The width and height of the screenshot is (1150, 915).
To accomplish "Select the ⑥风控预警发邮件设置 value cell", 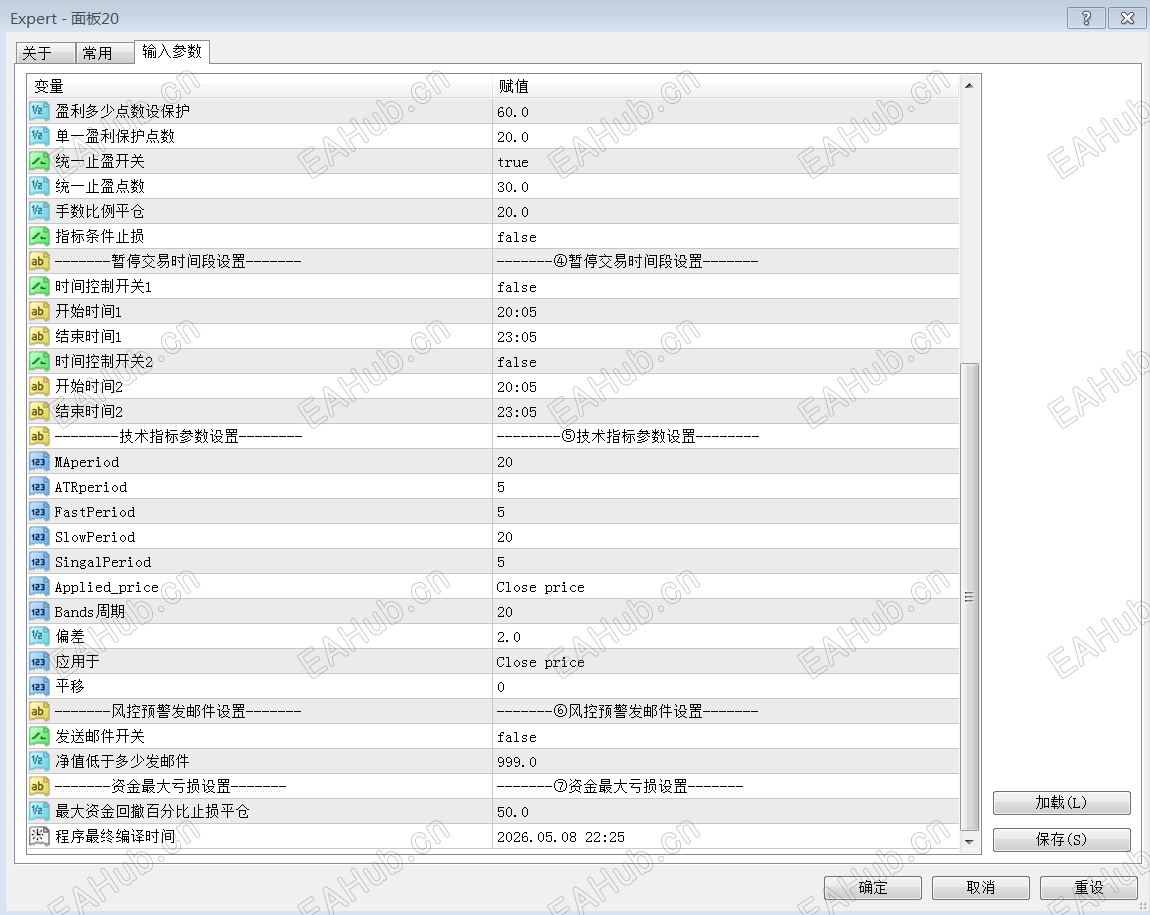I will tap(725, 711).
